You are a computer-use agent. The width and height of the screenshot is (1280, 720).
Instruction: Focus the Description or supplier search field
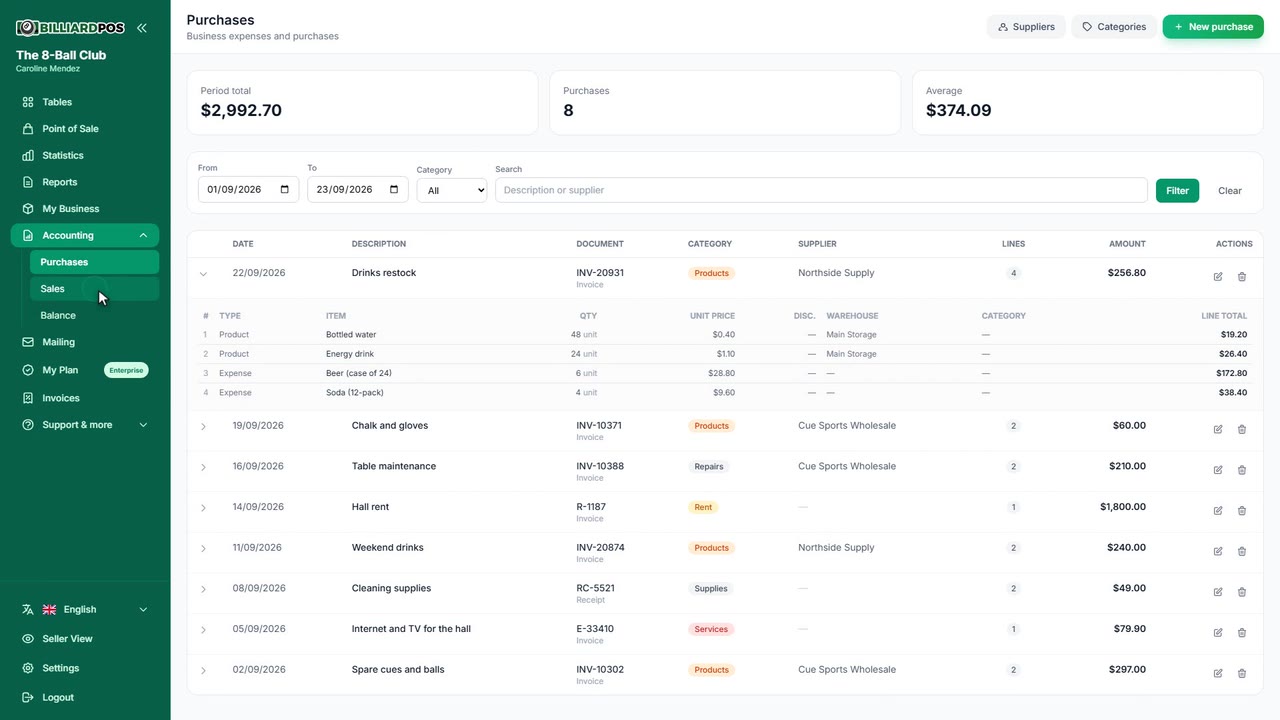pyautogui.click(x=821, y=190)
